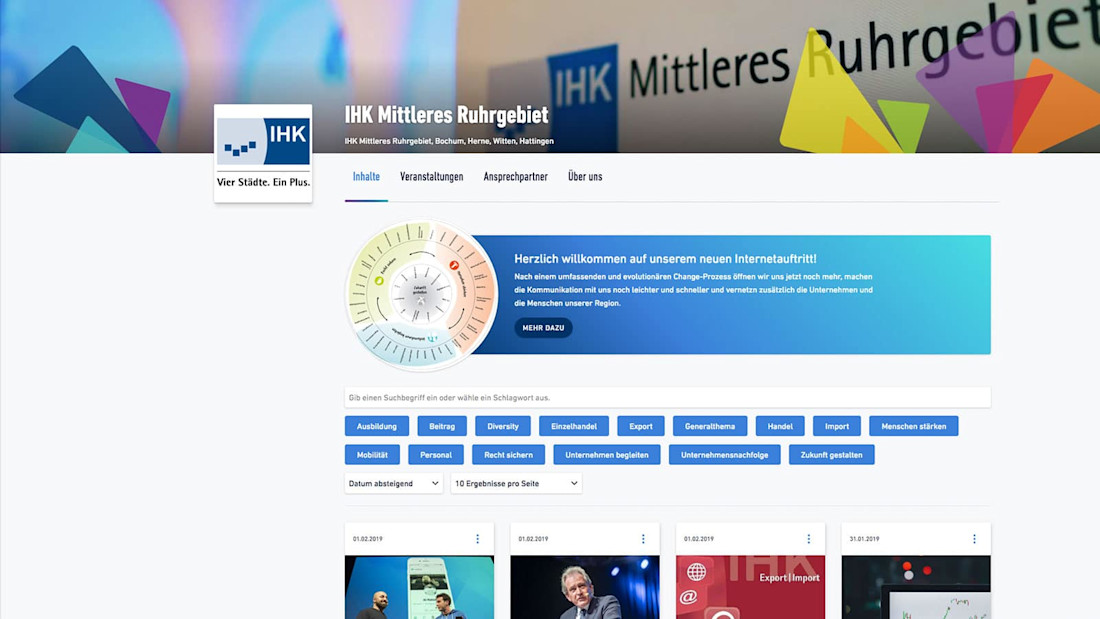Open the Datum absteigend sort dropdown

pos(394,484)
